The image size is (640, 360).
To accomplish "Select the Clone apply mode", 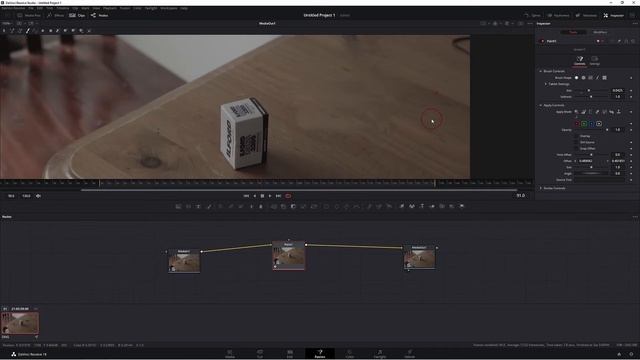I will point(583,112).
